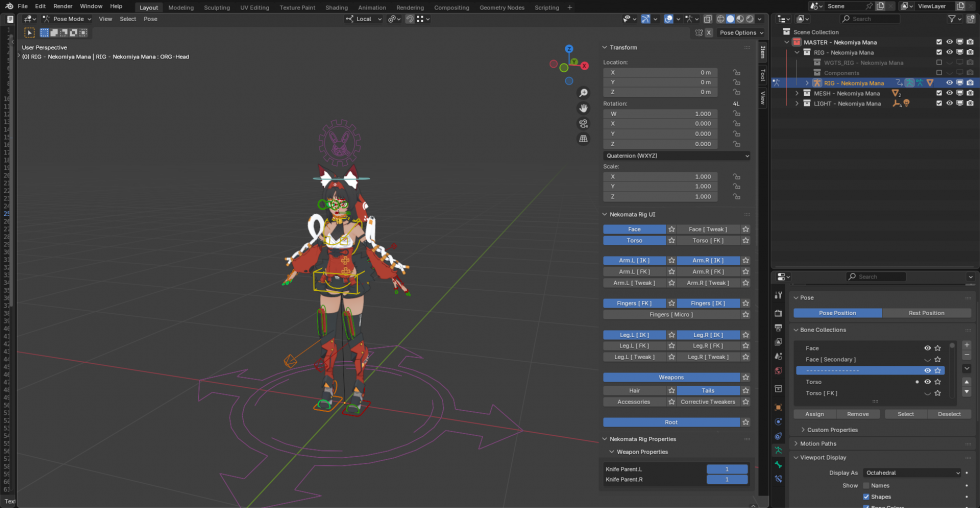Lock the X location with padlock icon
Screen dimensions: 980x508
point(736,72)
